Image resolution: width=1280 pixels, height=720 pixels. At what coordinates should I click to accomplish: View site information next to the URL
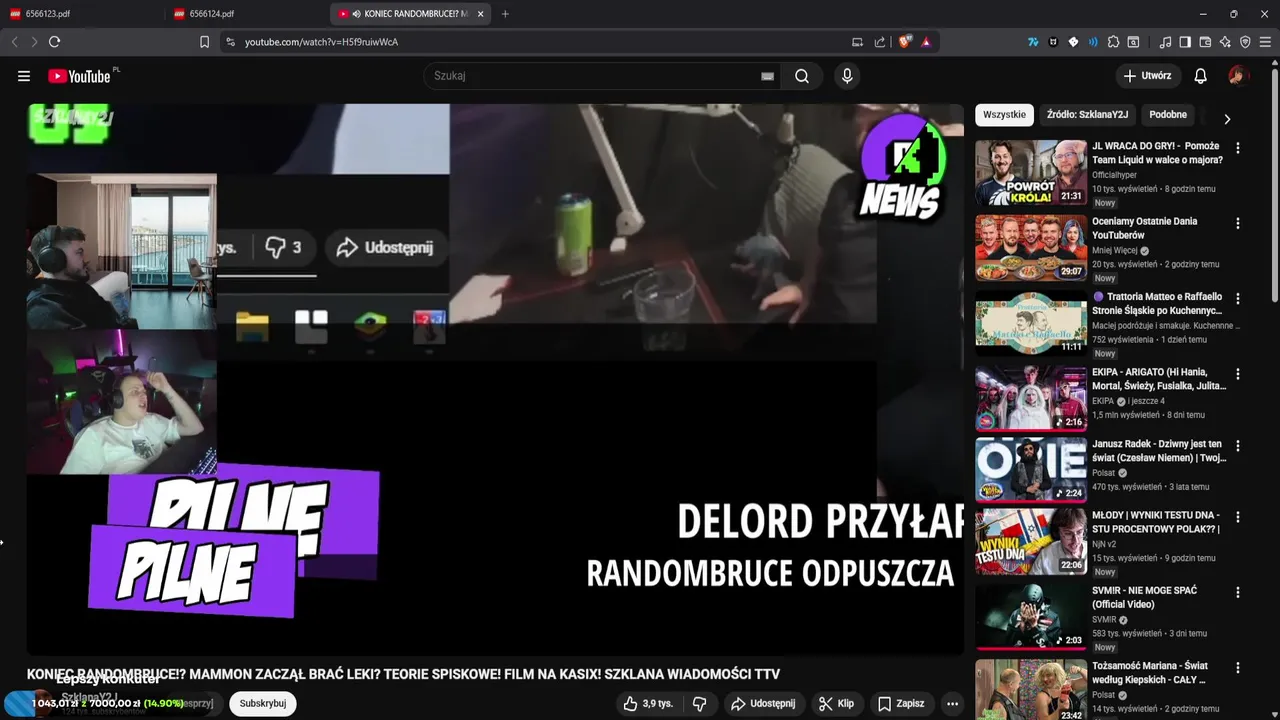230,42
